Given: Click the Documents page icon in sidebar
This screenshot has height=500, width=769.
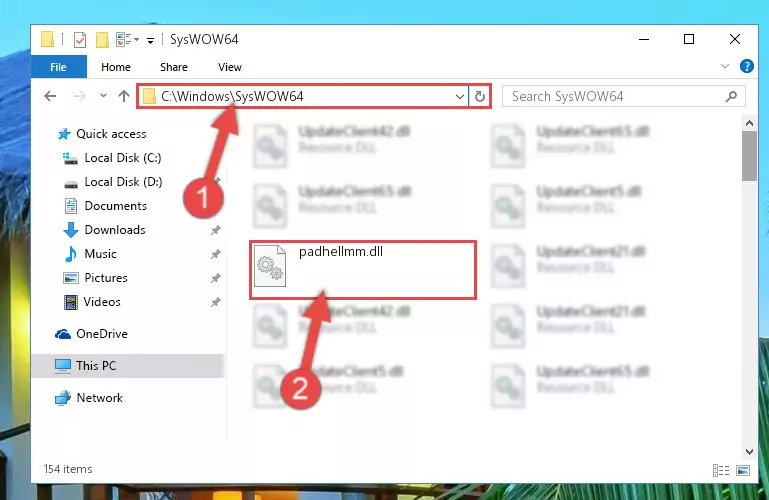Looking at the screenshot, I should point(71,206).
